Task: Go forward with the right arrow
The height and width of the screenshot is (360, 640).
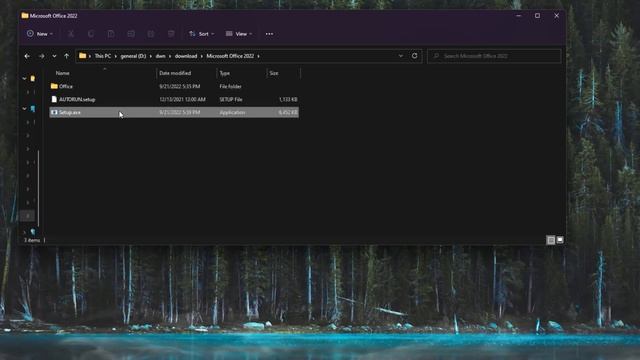Action: (x=41, y=56)
